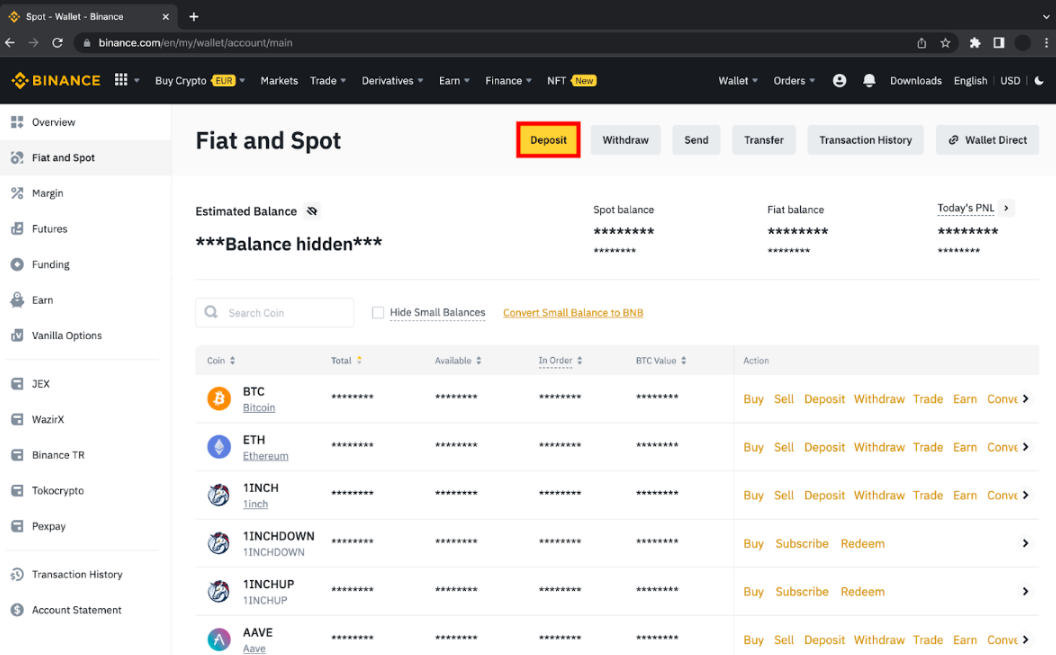Click the 1INCHUP coin icon

219,591
